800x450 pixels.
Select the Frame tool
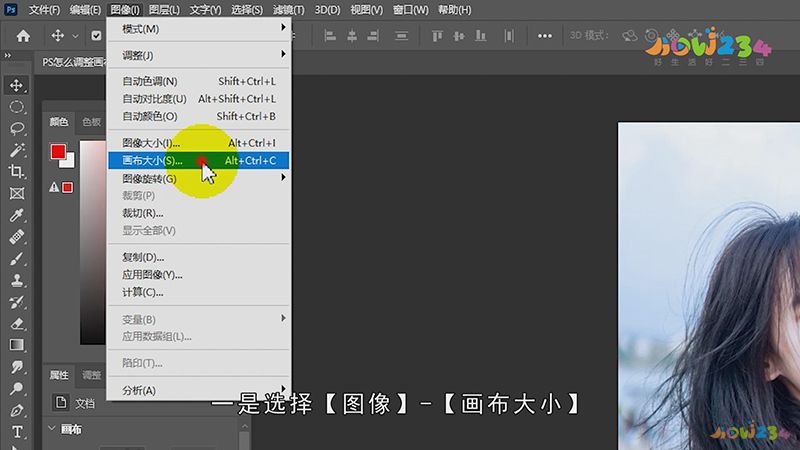pyautogui.click(x=16, y=193)
